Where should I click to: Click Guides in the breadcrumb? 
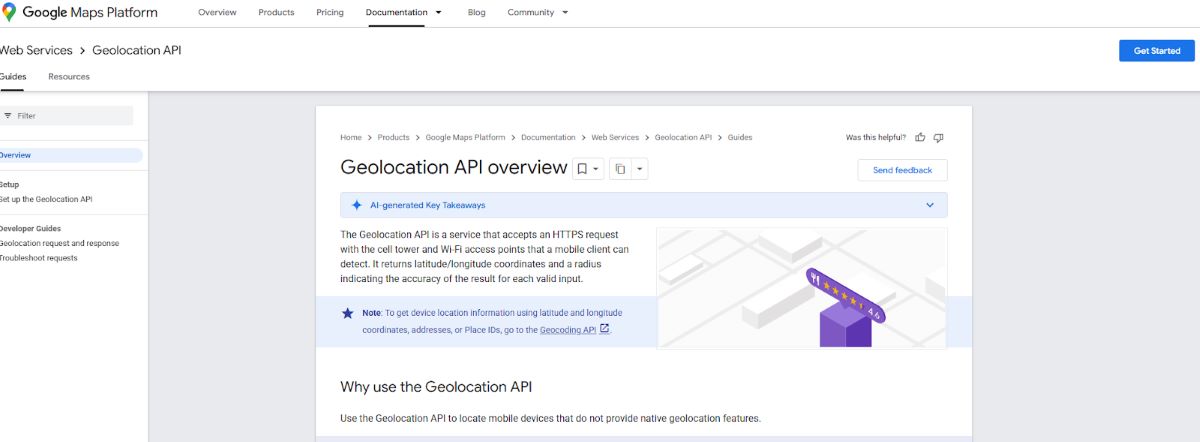point(740,137)
